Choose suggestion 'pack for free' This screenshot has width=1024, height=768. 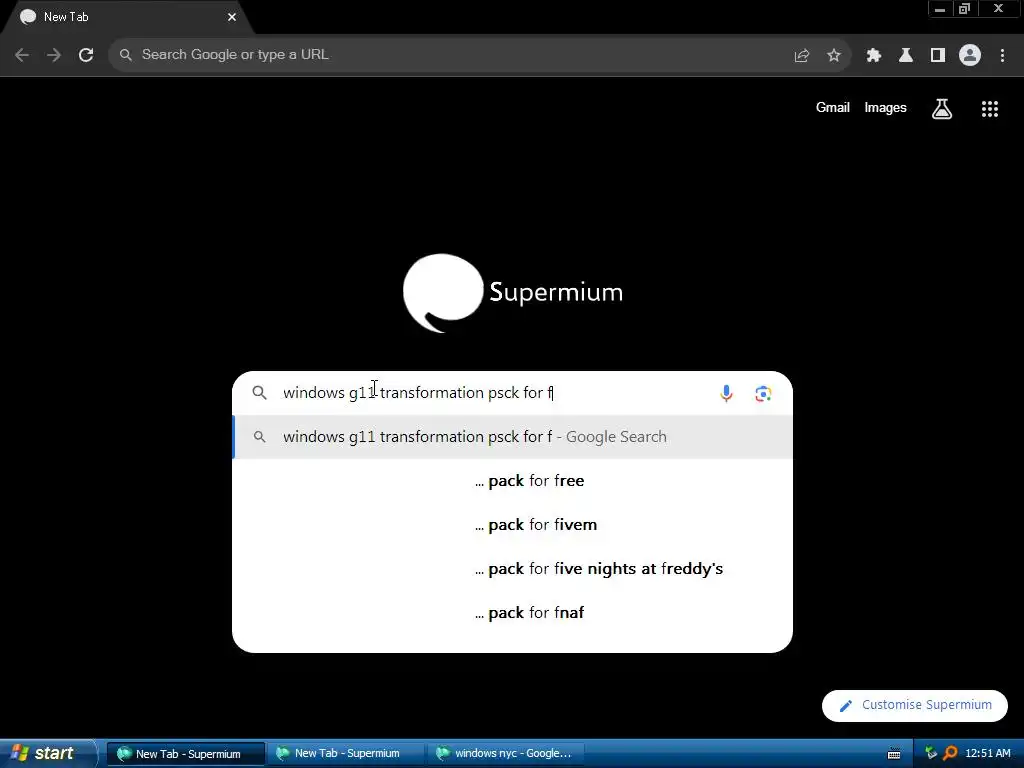[x=513, y=481]
